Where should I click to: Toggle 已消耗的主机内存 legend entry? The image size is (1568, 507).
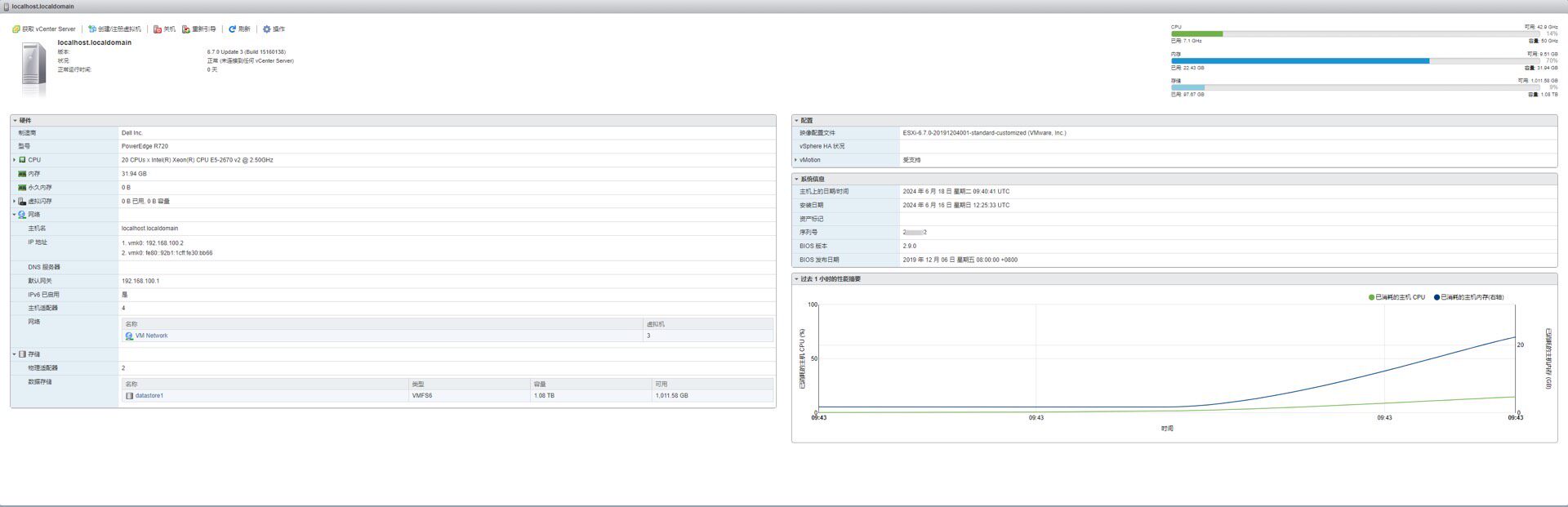(1469, 297)
